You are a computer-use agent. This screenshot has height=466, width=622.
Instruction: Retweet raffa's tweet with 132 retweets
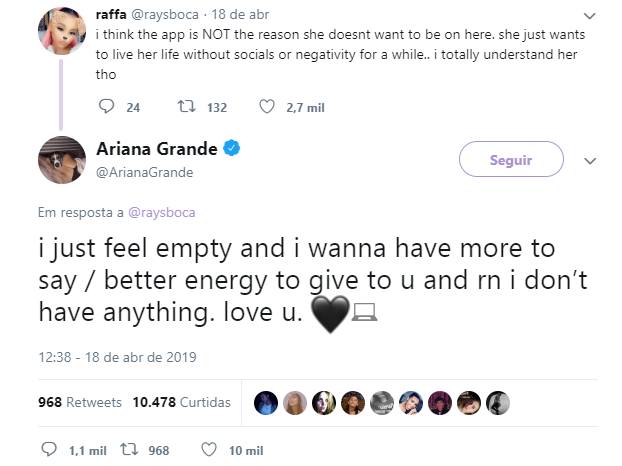coord(186,106)
